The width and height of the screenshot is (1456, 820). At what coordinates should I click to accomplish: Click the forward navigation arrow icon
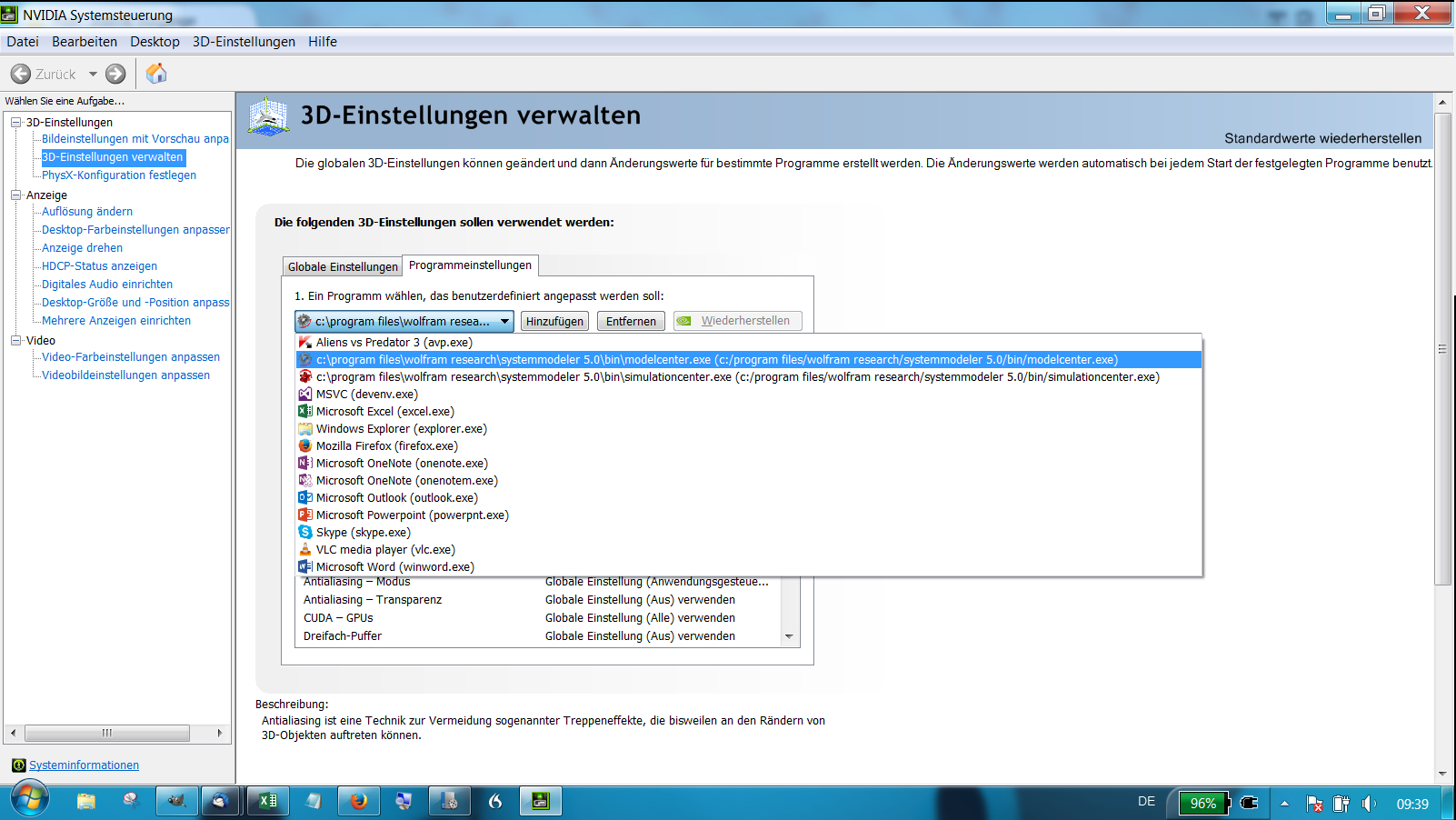click(115, 74)
